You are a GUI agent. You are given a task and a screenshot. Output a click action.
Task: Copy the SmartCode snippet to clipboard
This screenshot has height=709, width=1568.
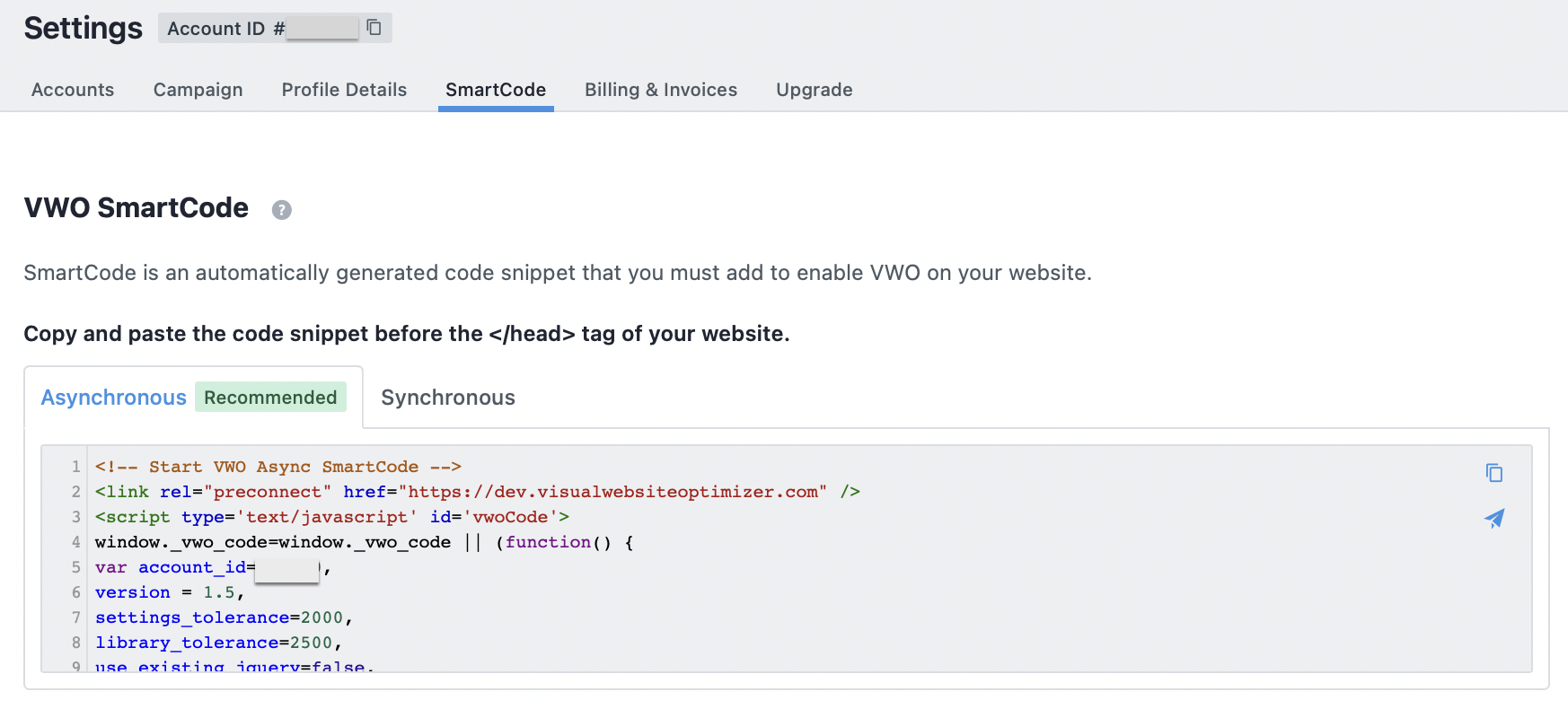[1494, 473]
